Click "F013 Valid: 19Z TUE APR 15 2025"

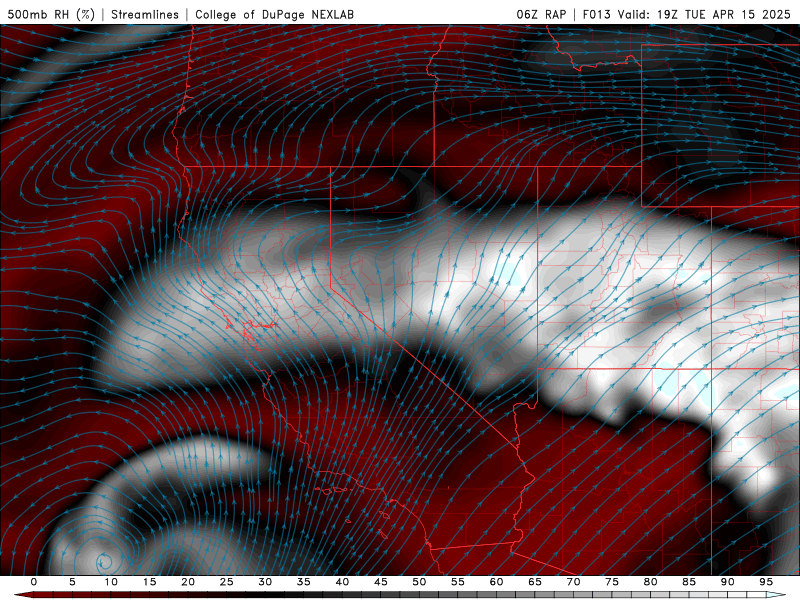686,14
